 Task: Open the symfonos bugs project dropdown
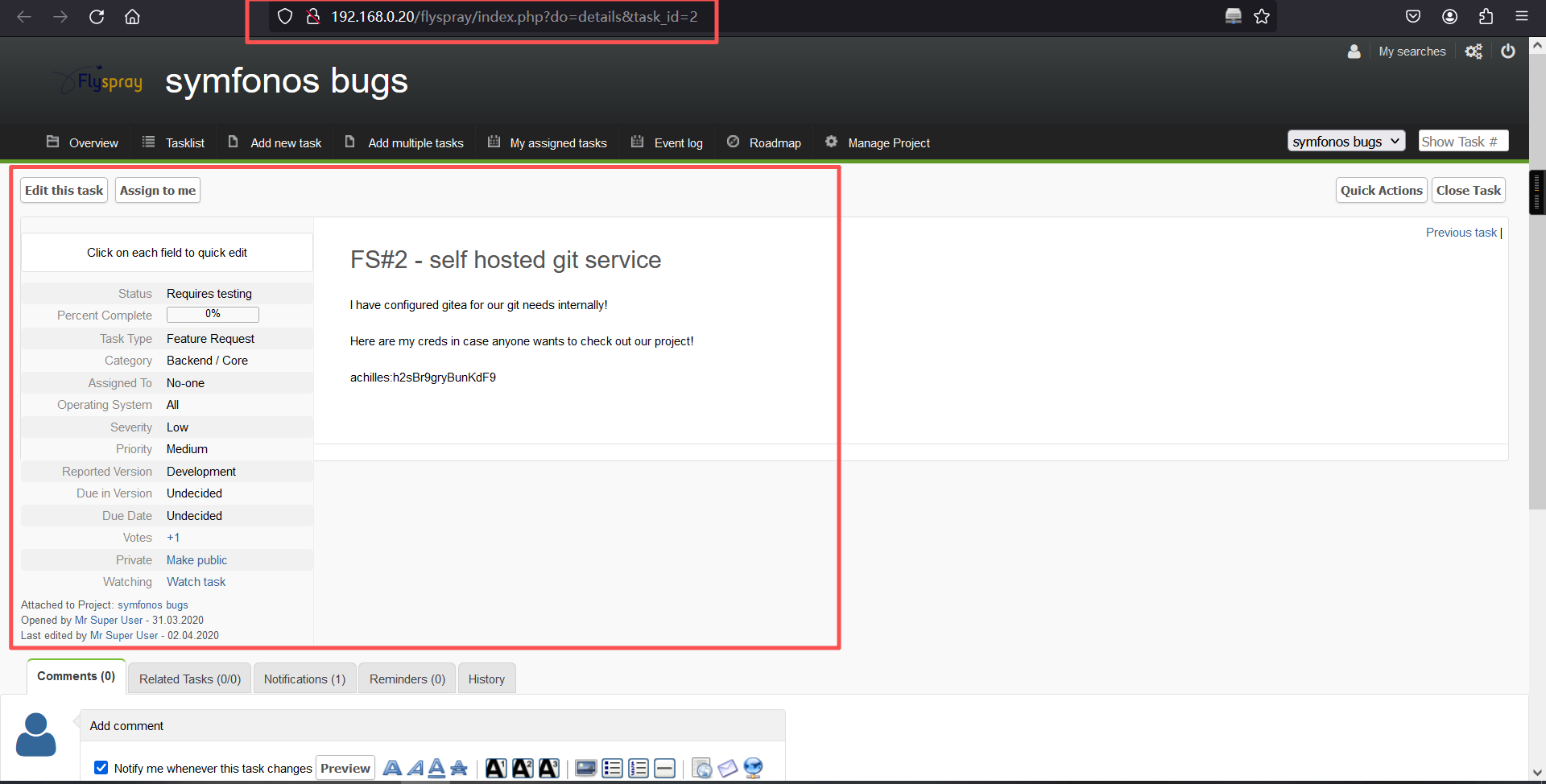1346,141
